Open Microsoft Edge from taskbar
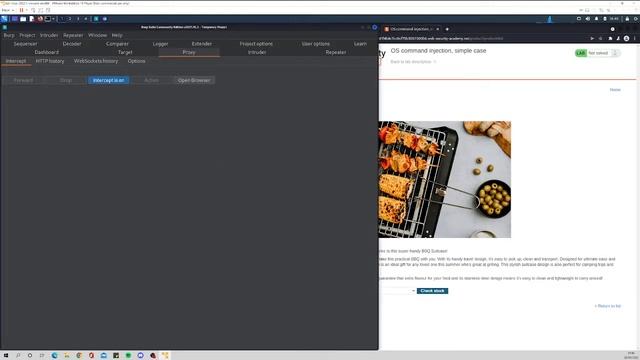Viewport: 640px width, 360px height. click(x=54, y=356)
